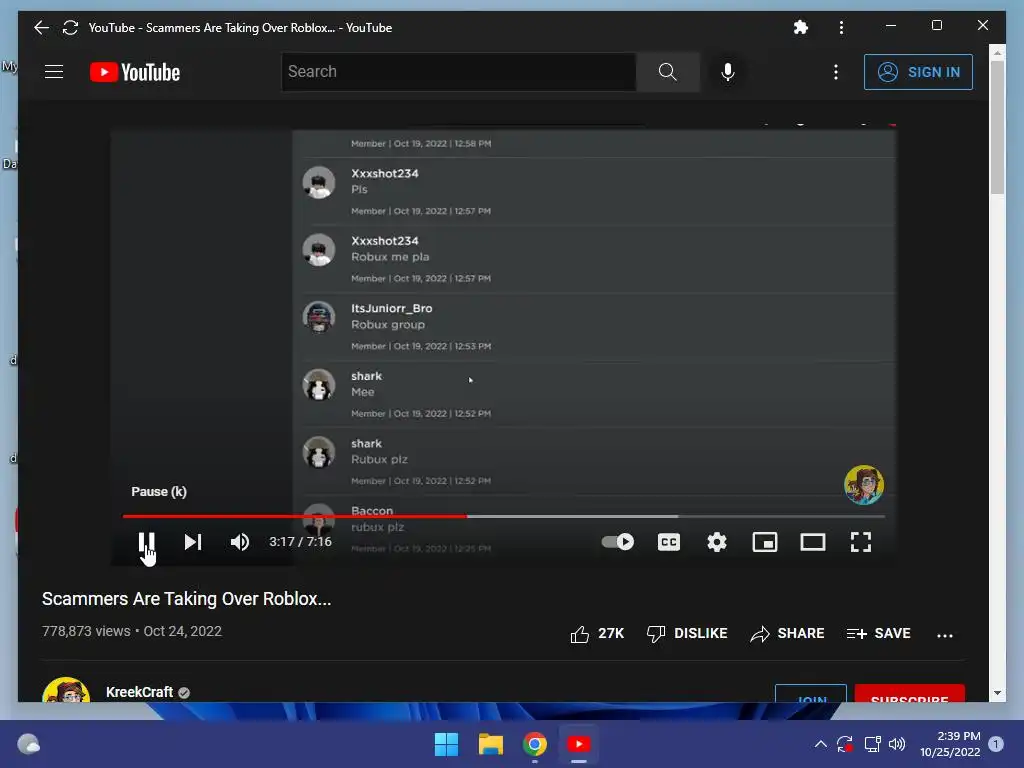The height and width of the screenshot is (768, 1024).
Task: Open the KreekCraft channel avatar
Action: point(66,690)
